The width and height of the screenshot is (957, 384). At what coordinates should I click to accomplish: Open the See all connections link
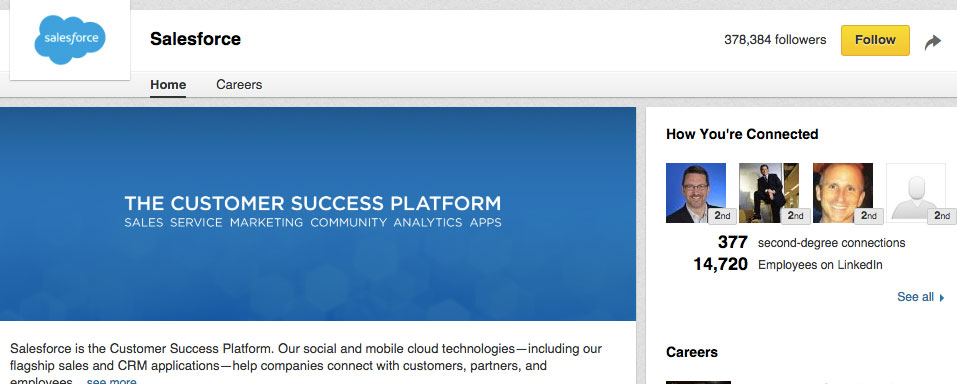pyautogui.click(x=915, y=297)
